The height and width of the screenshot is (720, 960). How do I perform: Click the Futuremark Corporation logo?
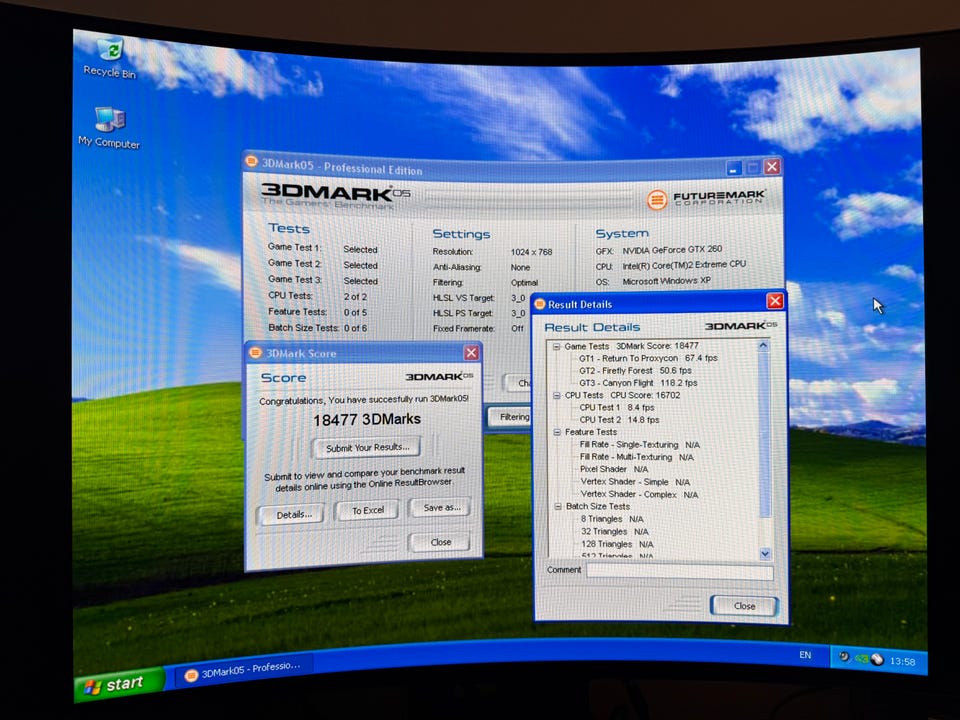[705, 198]
